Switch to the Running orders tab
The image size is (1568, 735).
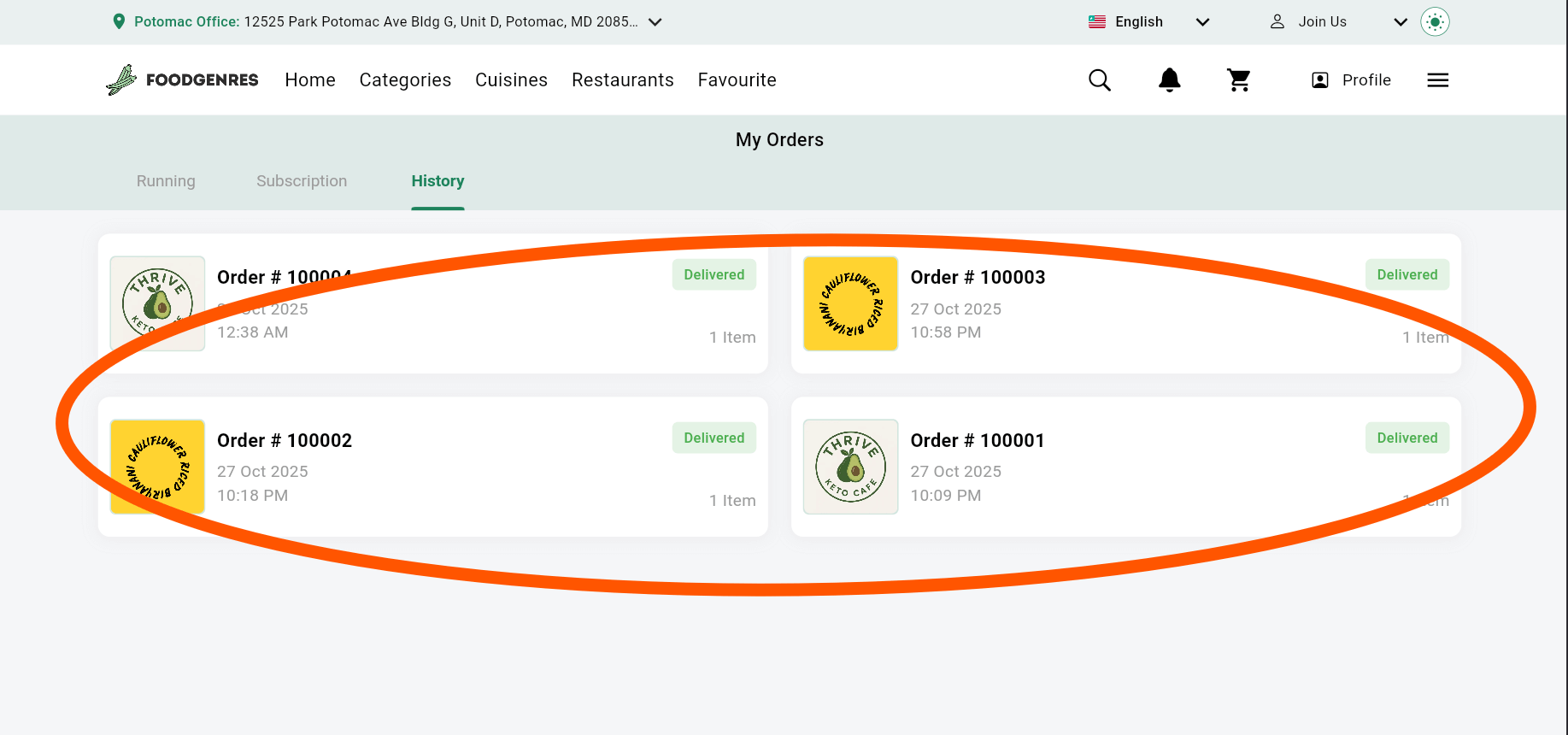166,181
